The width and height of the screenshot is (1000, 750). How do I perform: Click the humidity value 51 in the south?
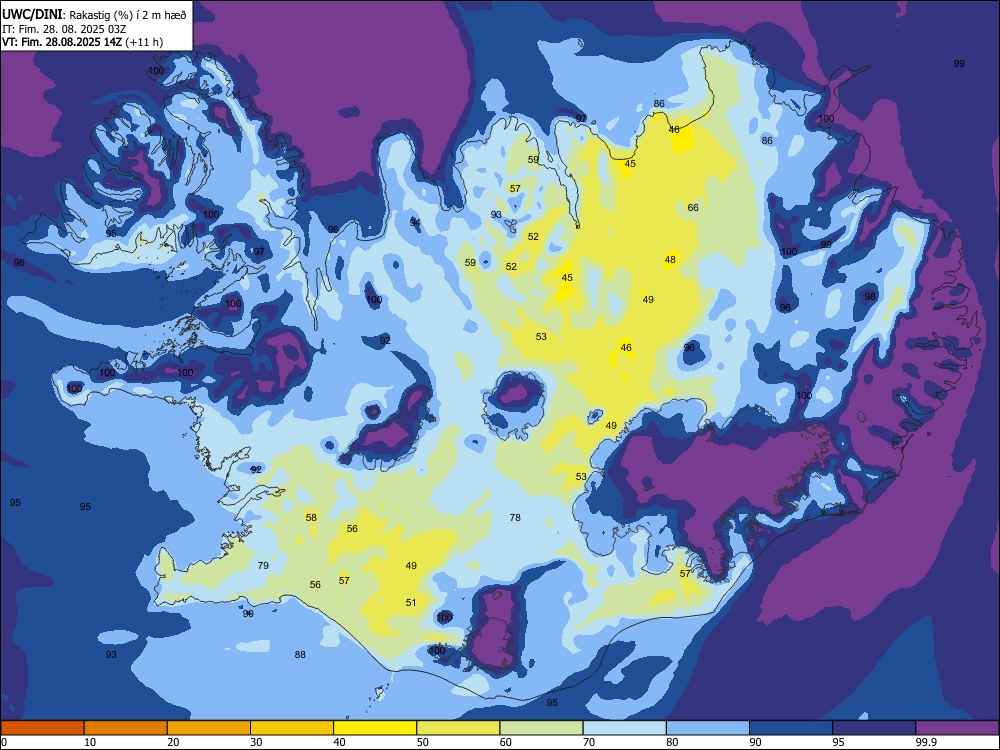point(411,602)
